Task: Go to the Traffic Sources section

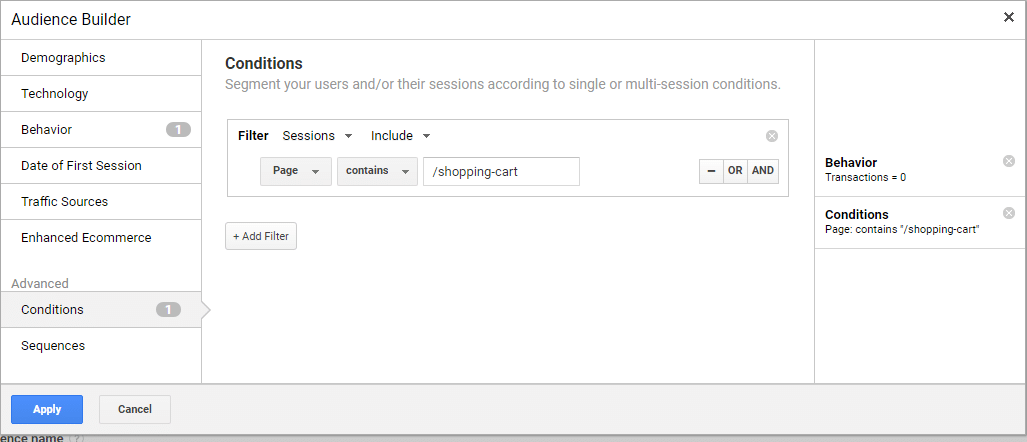Action: (64, 202)
